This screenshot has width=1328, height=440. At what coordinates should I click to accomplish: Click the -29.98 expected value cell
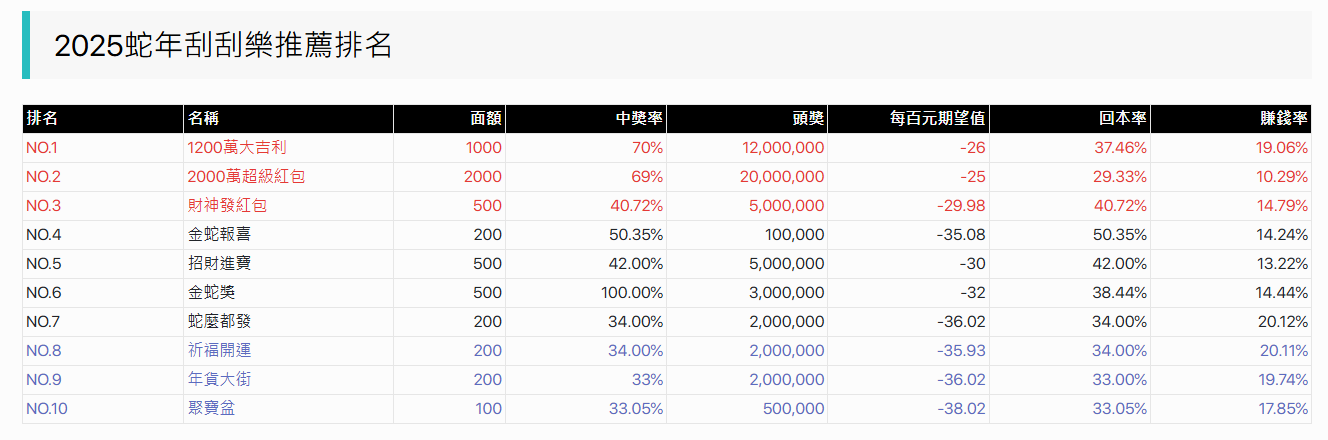908,206
